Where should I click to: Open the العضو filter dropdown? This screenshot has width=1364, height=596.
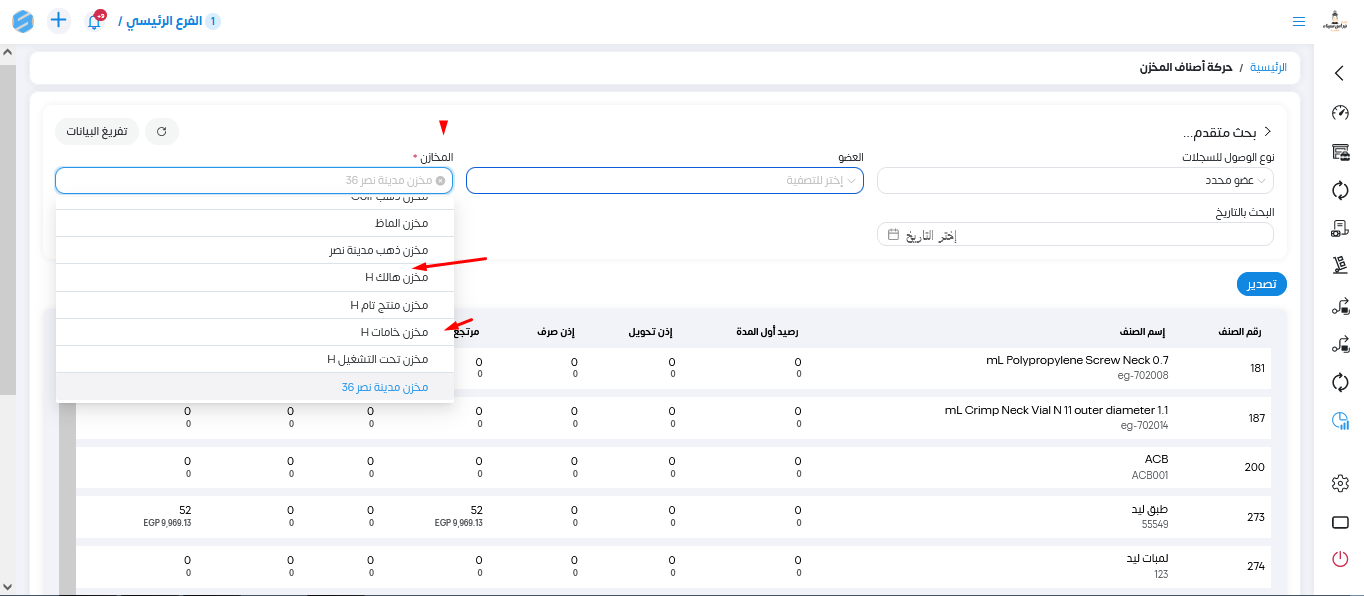click(x=664, y=180)
